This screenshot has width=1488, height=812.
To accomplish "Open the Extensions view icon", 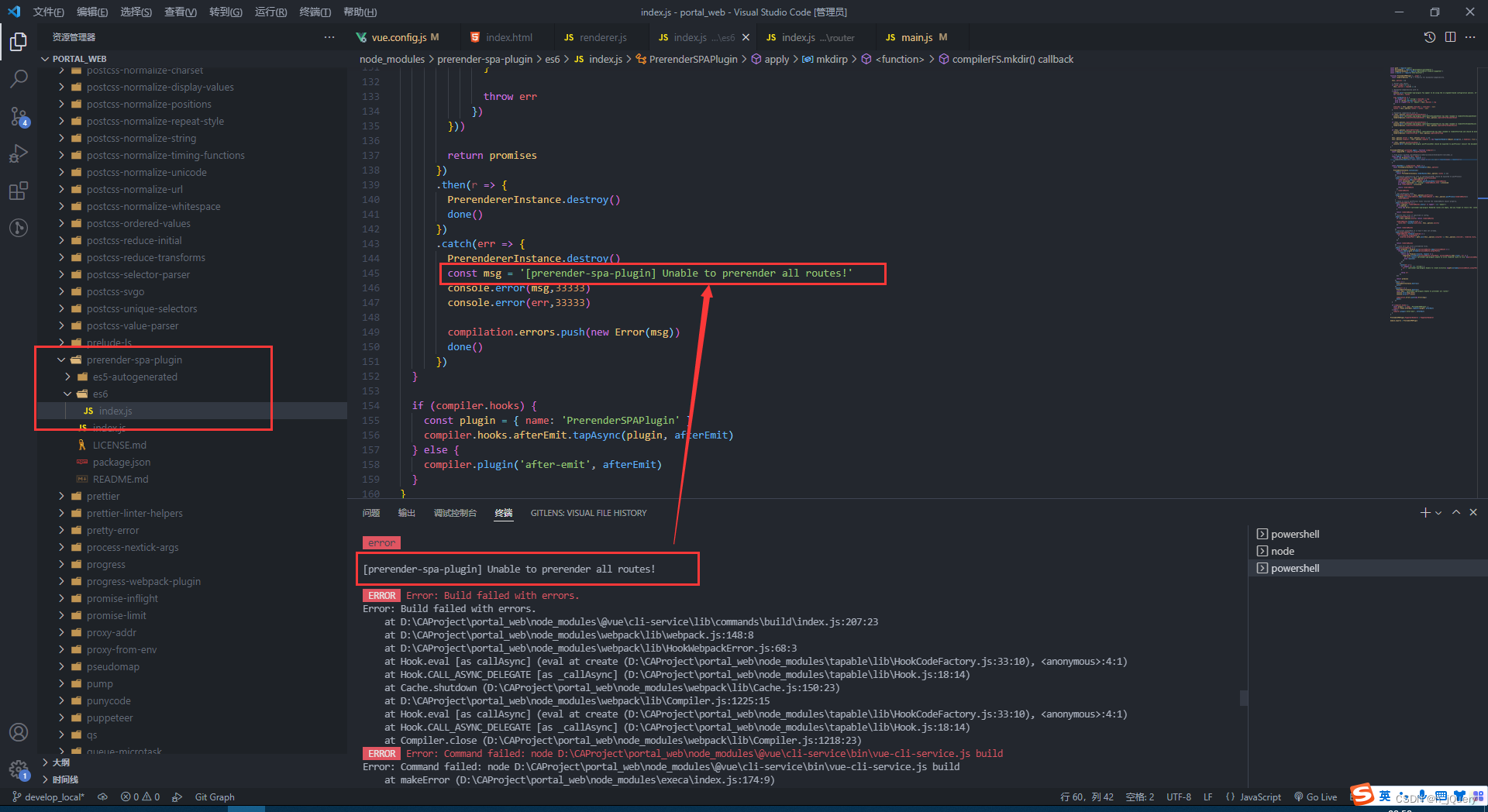I will point(19,191).
